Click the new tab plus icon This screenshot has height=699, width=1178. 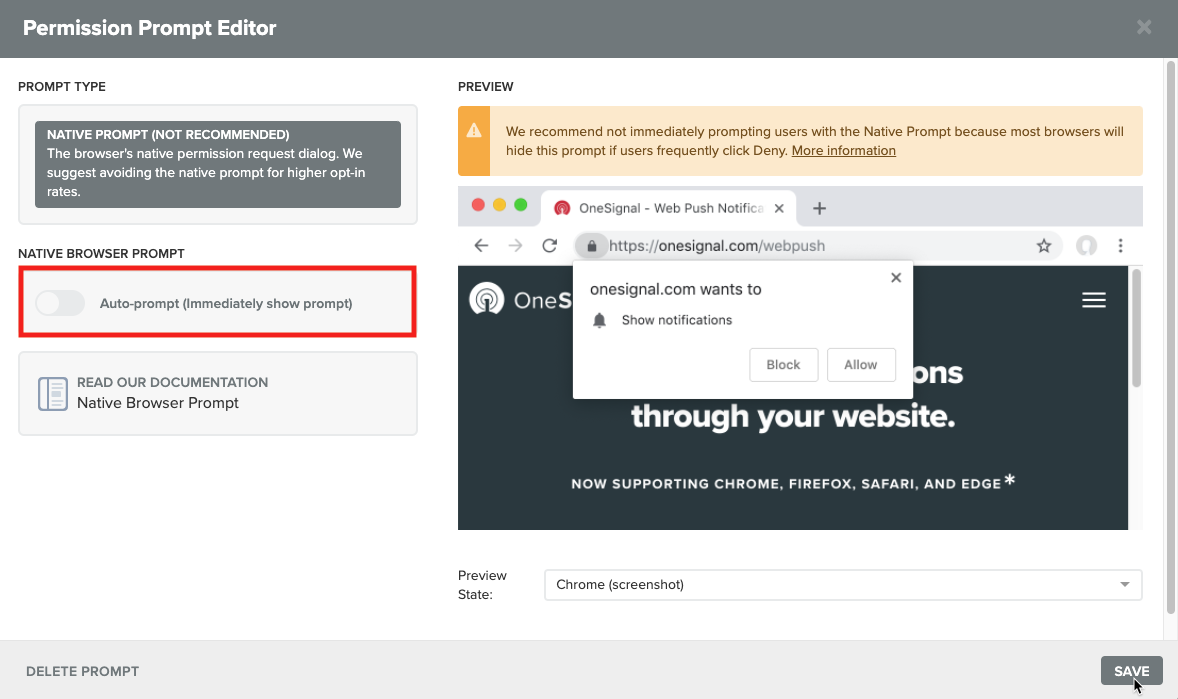[820, 208]
